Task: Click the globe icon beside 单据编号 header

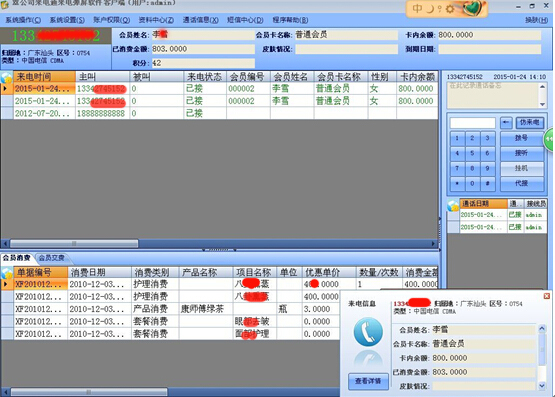Action: pos(6,272)
